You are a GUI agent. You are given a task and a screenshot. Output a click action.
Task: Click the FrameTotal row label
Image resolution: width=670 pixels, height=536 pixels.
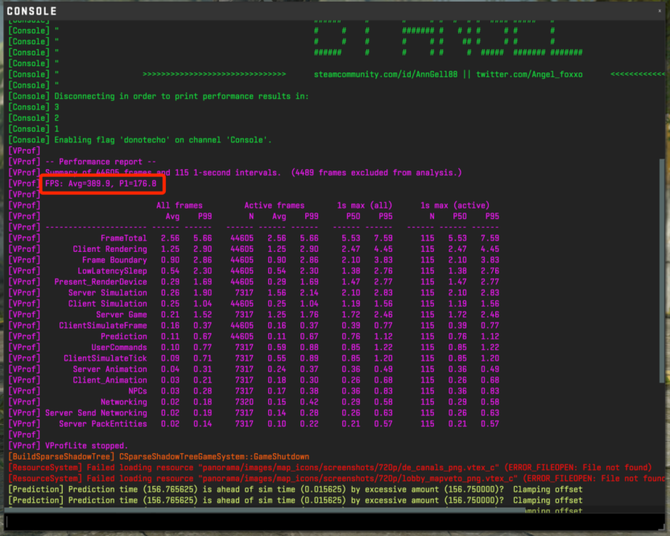[x=124, y=239]
